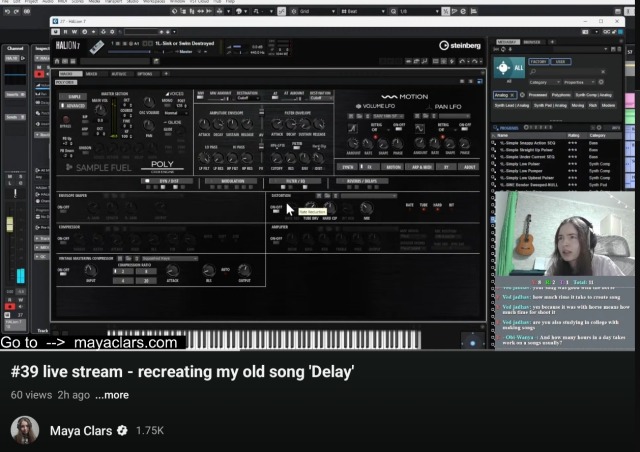Open the ARP & MIDI page tab

(421, 167)
